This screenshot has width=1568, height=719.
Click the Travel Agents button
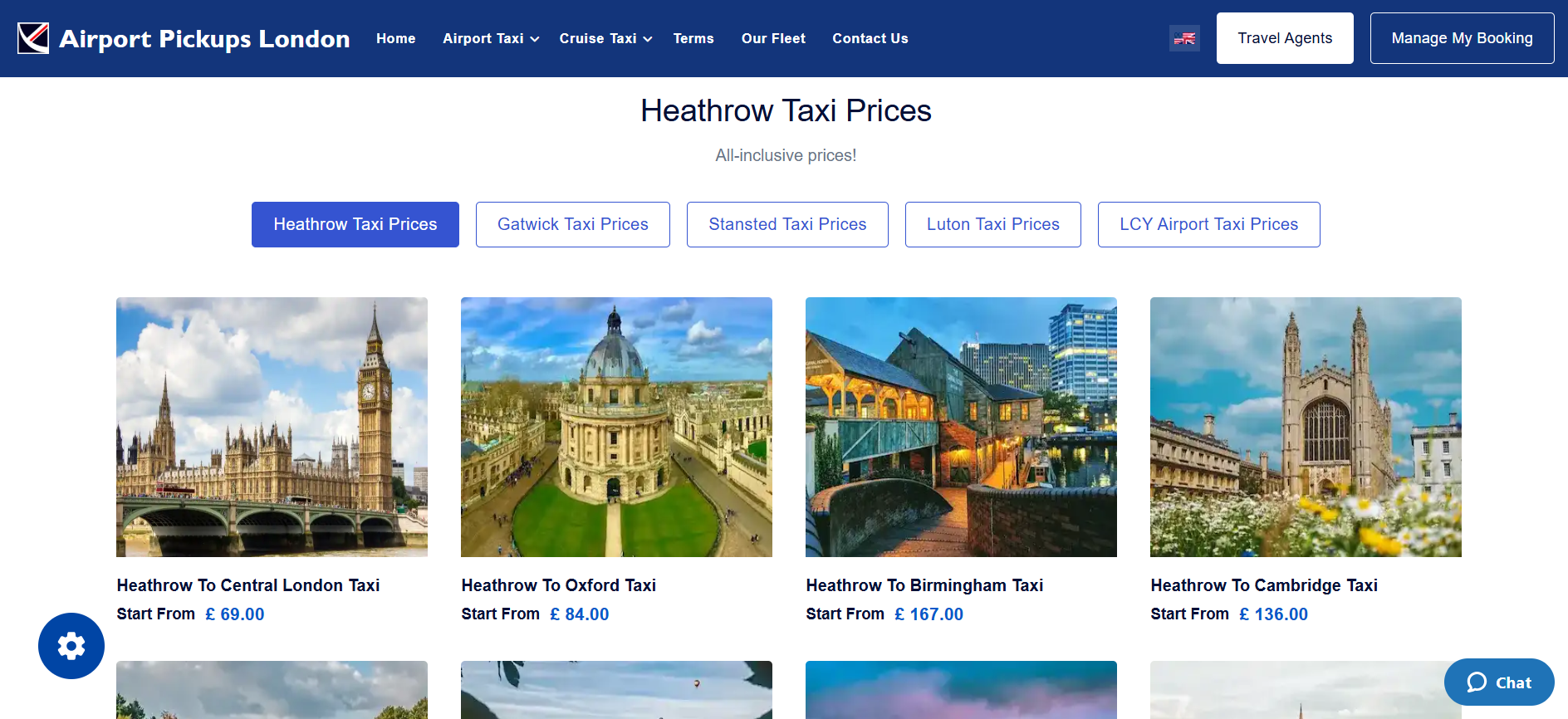tap(1285, 38)
